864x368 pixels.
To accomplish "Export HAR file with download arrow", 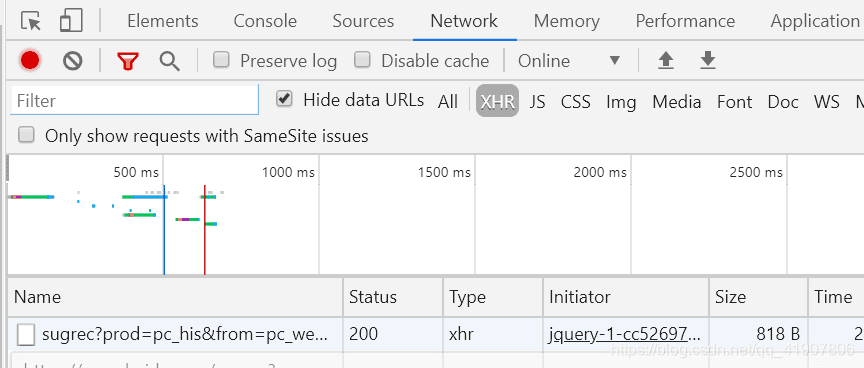I will [x=708, y=61].
